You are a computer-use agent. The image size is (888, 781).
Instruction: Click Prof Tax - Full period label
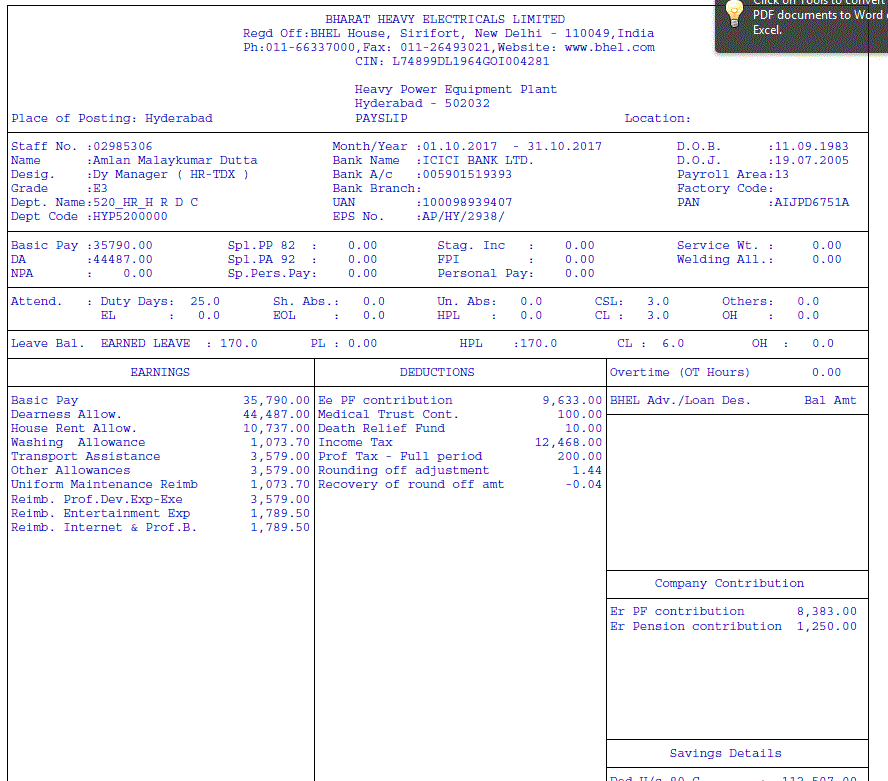(x=400, y=456)
